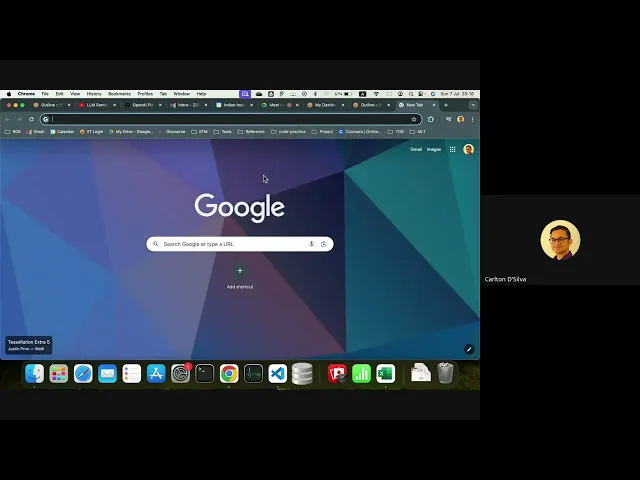Switch to the My Dashboard tab
Image resolution: width=640 pixels, height=480 pixels.
point(325,105)
